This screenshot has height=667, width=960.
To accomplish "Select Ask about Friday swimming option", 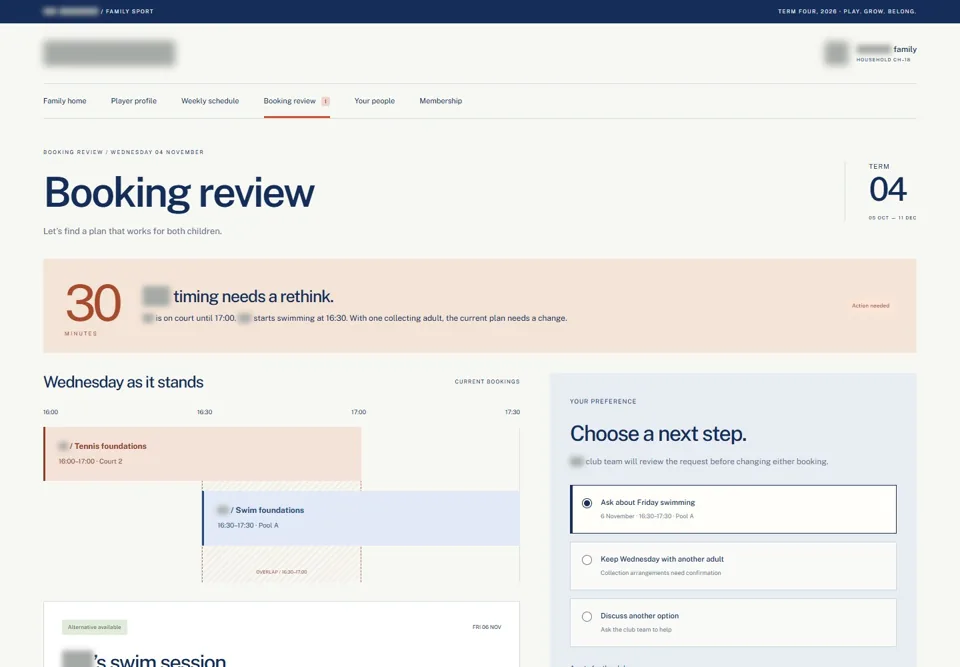I will coord(733,509).
